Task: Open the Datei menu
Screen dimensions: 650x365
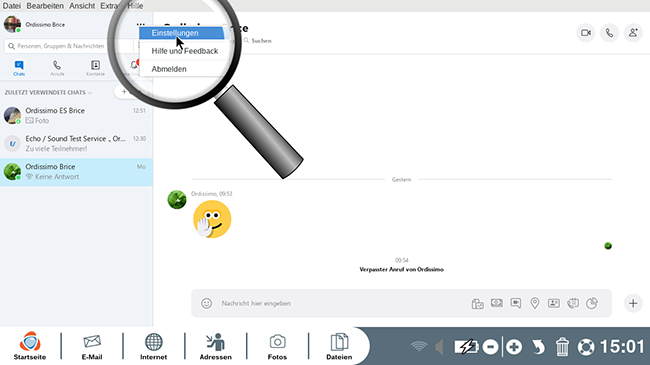Action: pyautogui.click(x=12, y=6)
